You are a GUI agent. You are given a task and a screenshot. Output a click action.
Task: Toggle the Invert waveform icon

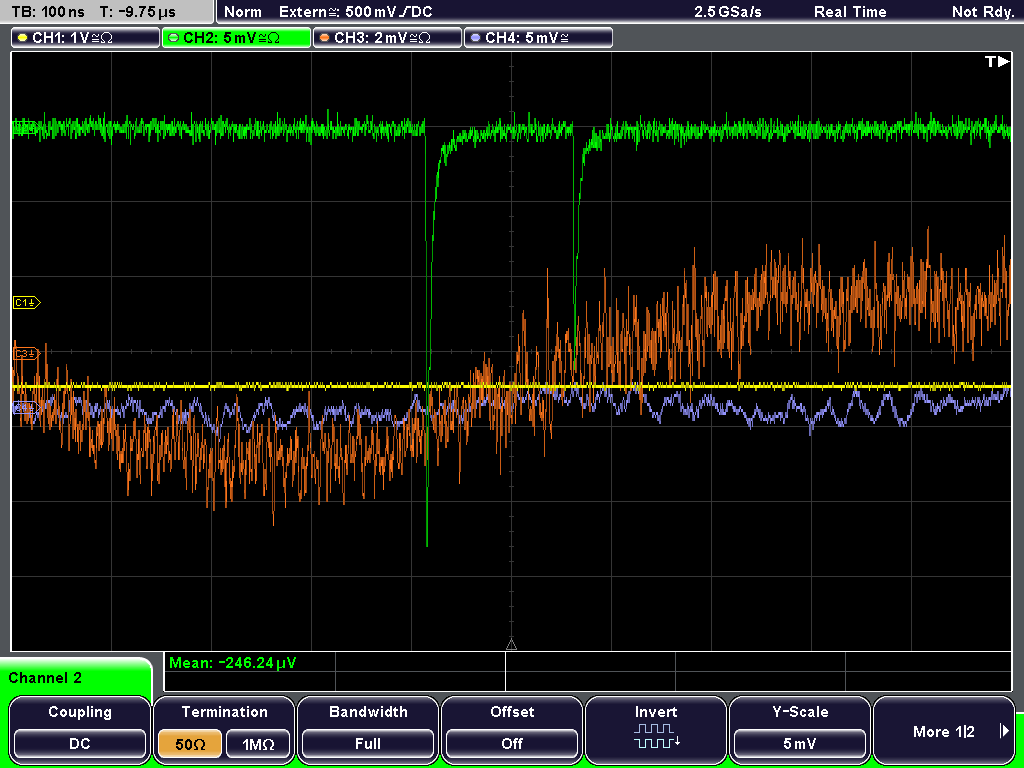[656, 735]
